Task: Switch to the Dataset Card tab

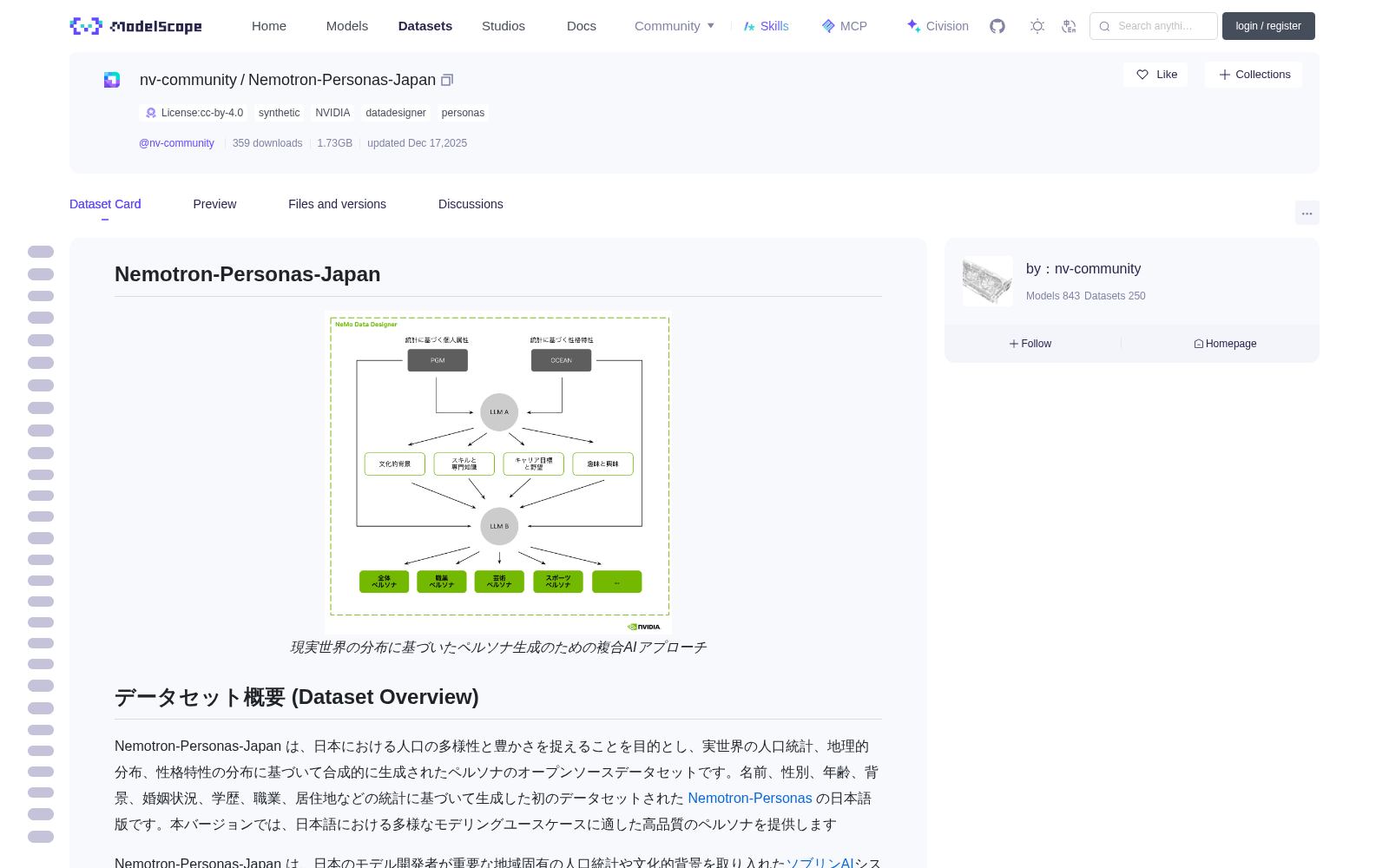Action: click(105, 204)
